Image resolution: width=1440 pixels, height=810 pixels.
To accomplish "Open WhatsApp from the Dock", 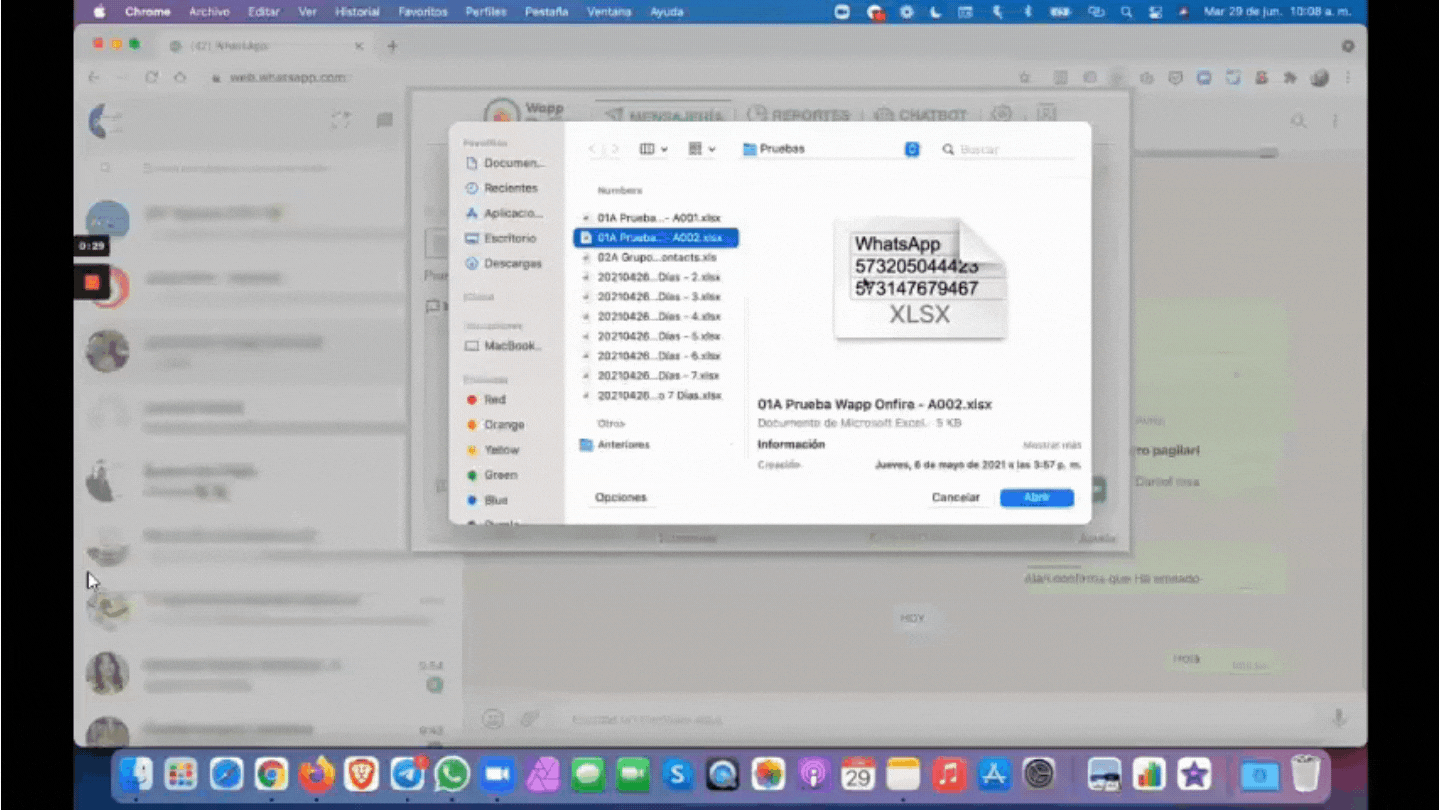I will 452,774.
